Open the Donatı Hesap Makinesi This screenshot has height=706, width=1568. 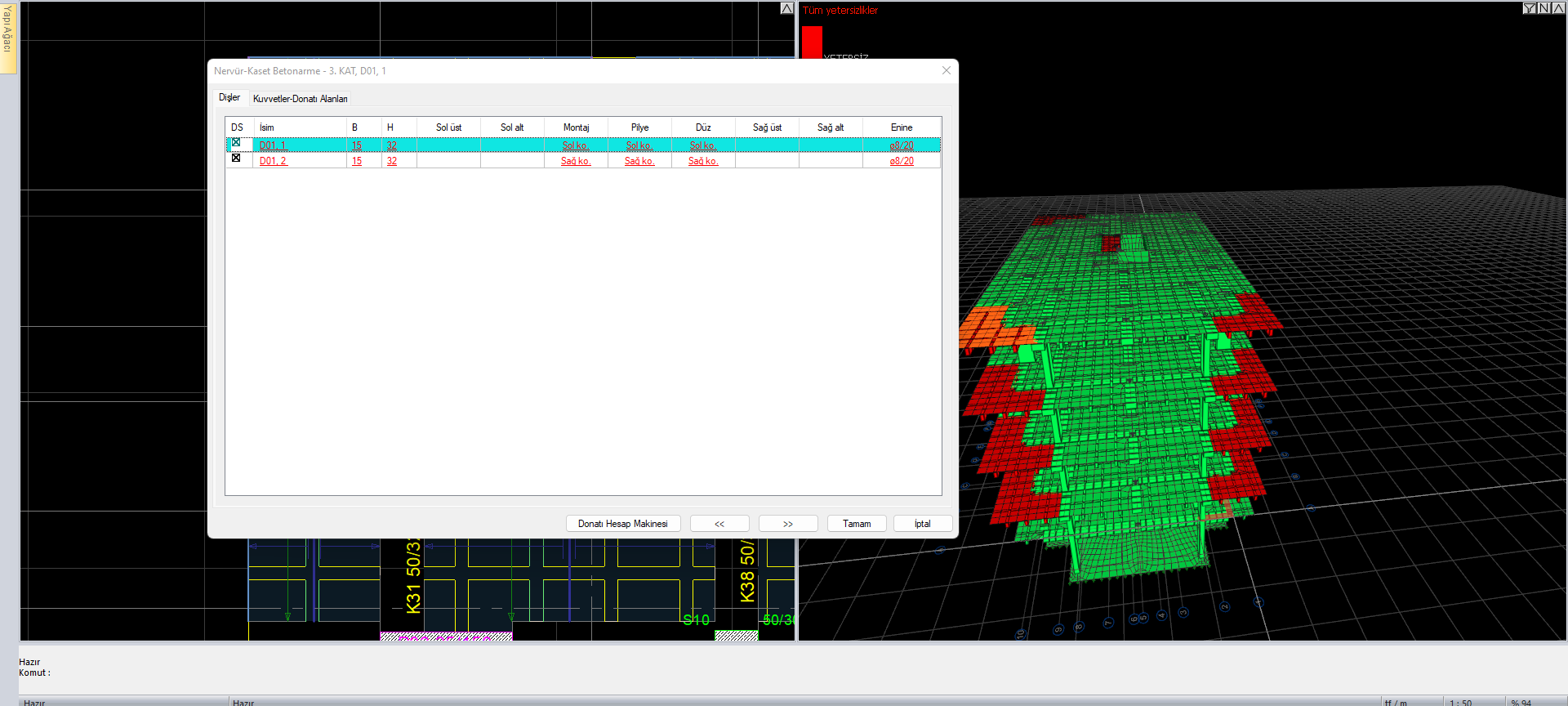click(x=623, y=524)
